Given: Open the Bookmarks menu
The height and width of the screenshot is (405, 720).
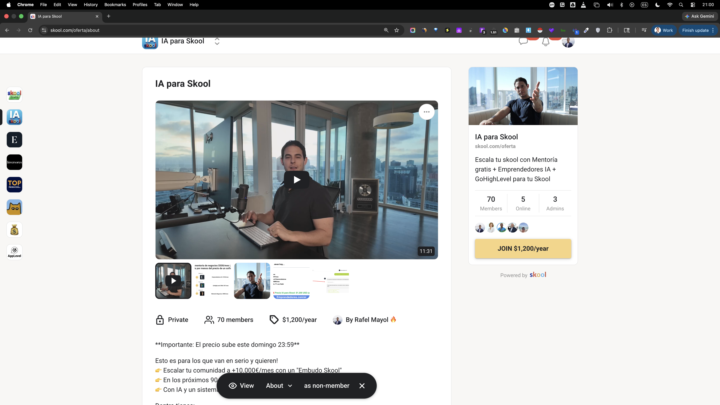Looking at the screenshot, I should (115, 5).
